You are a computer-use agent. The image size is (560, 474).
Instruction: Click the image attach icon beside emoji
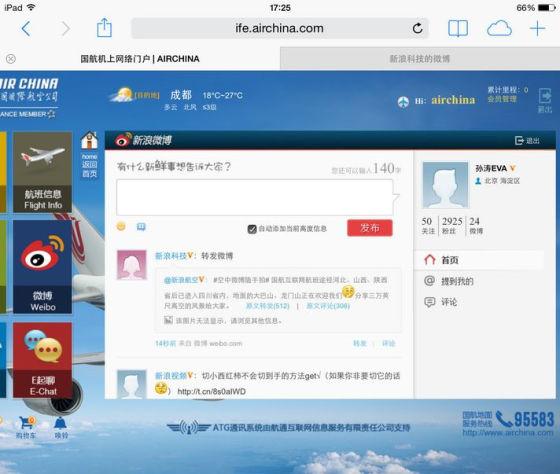pos(141,226)
